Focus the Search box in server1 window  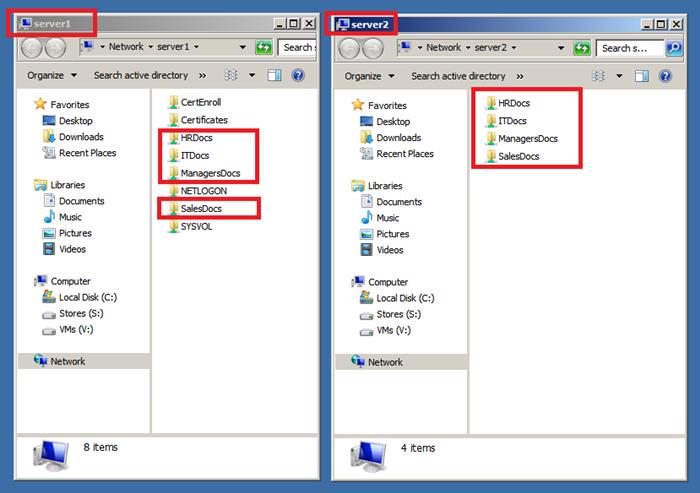tap(297, 47)
